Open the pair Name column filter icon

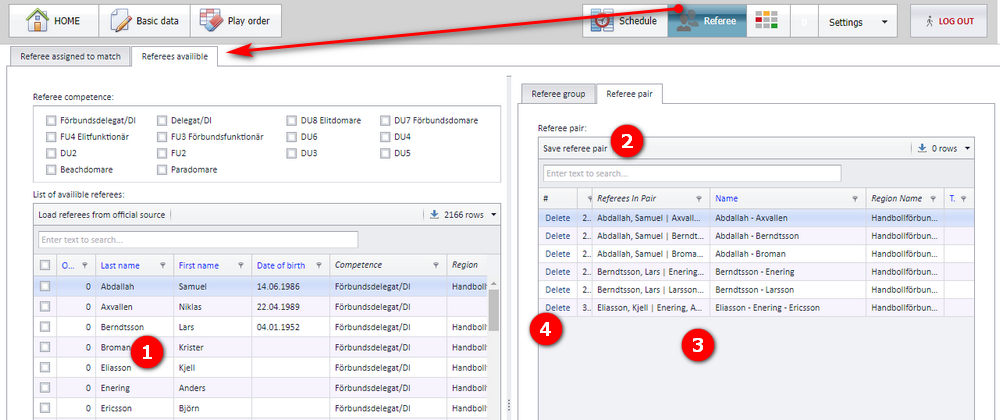click(x=855, y=198)
